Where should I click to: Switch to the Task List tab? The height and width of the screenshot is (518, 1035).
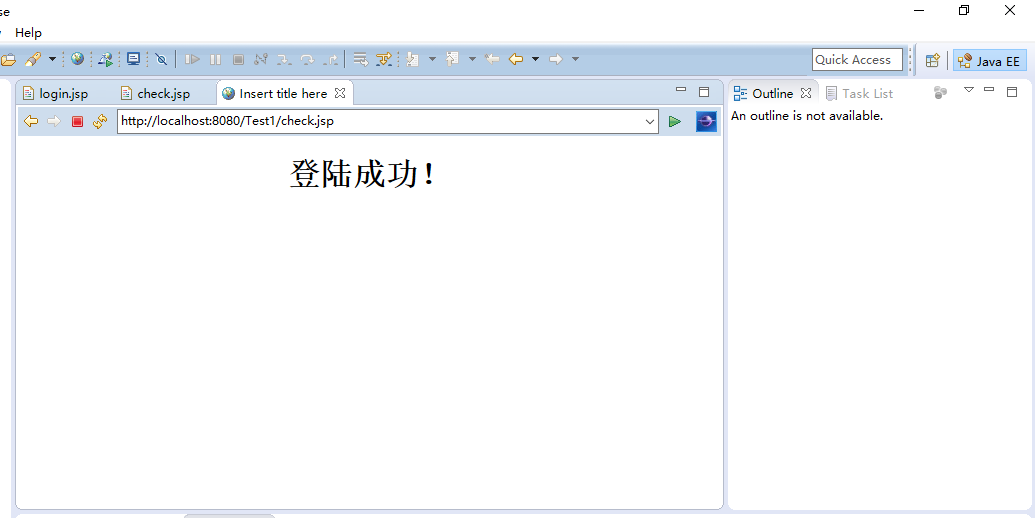859,94
